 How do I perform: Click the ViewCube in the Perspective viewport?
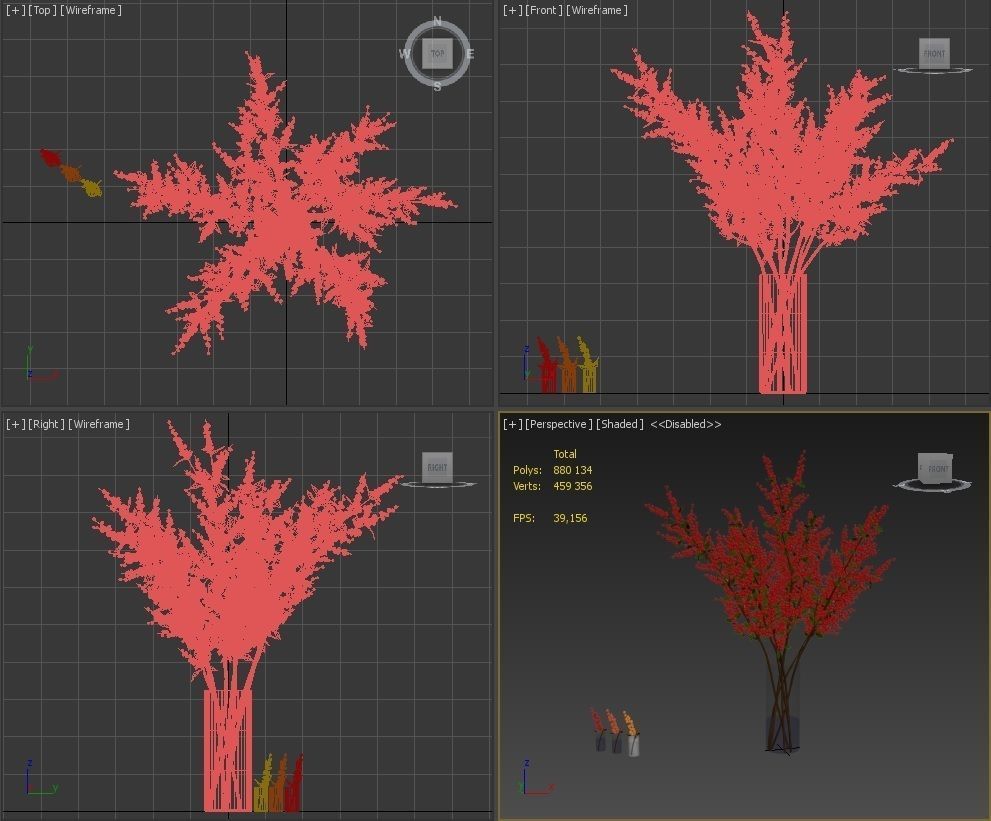935,468
